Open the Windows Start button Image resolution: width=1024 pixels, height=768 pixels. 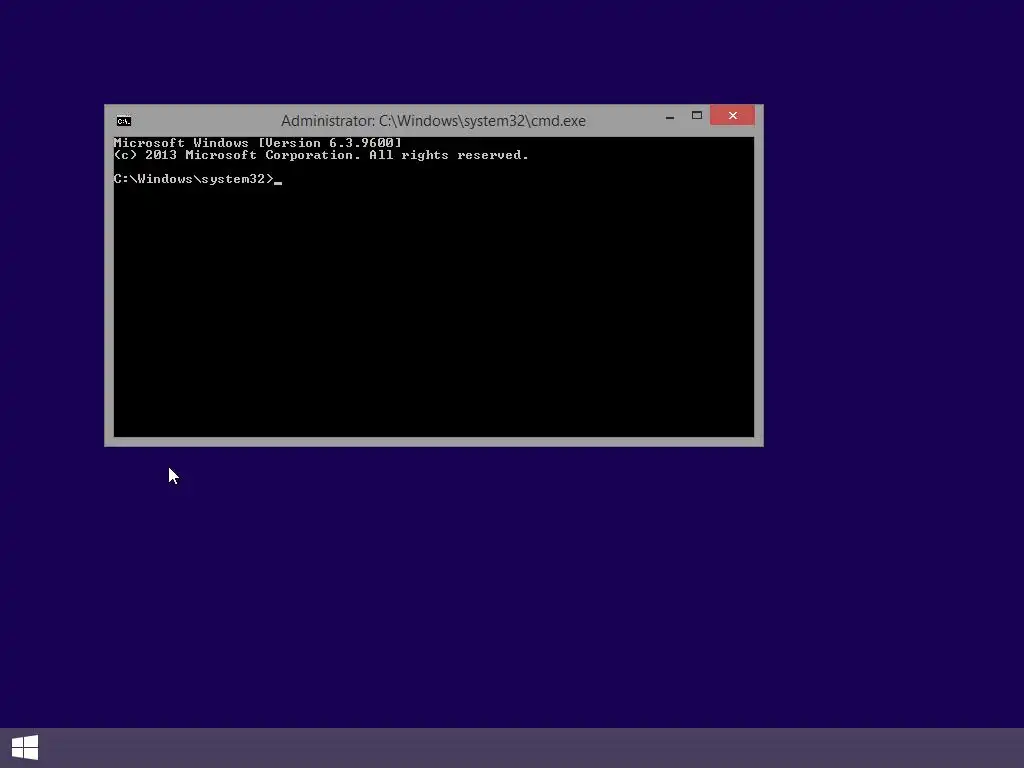[x=25, y=748]
